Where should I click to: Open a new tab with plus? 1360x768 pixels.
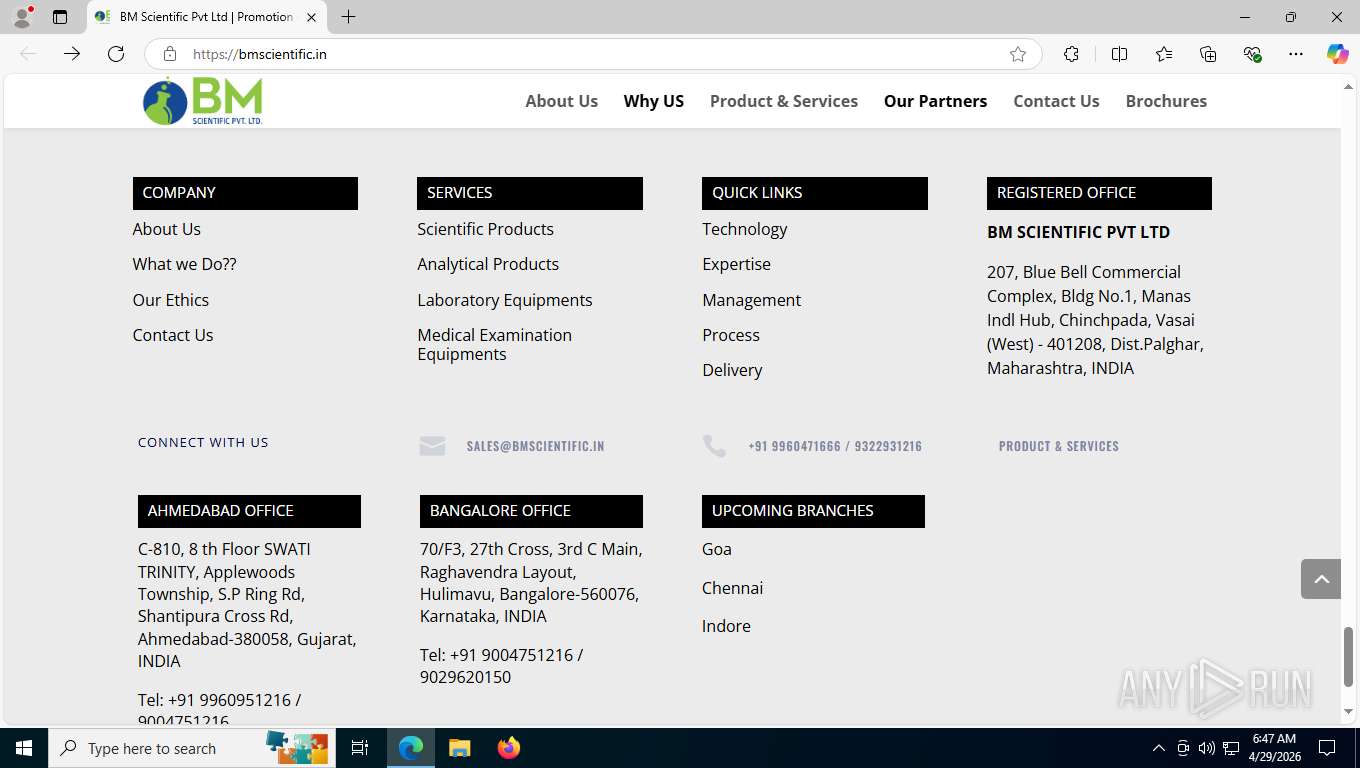point(348,17)
